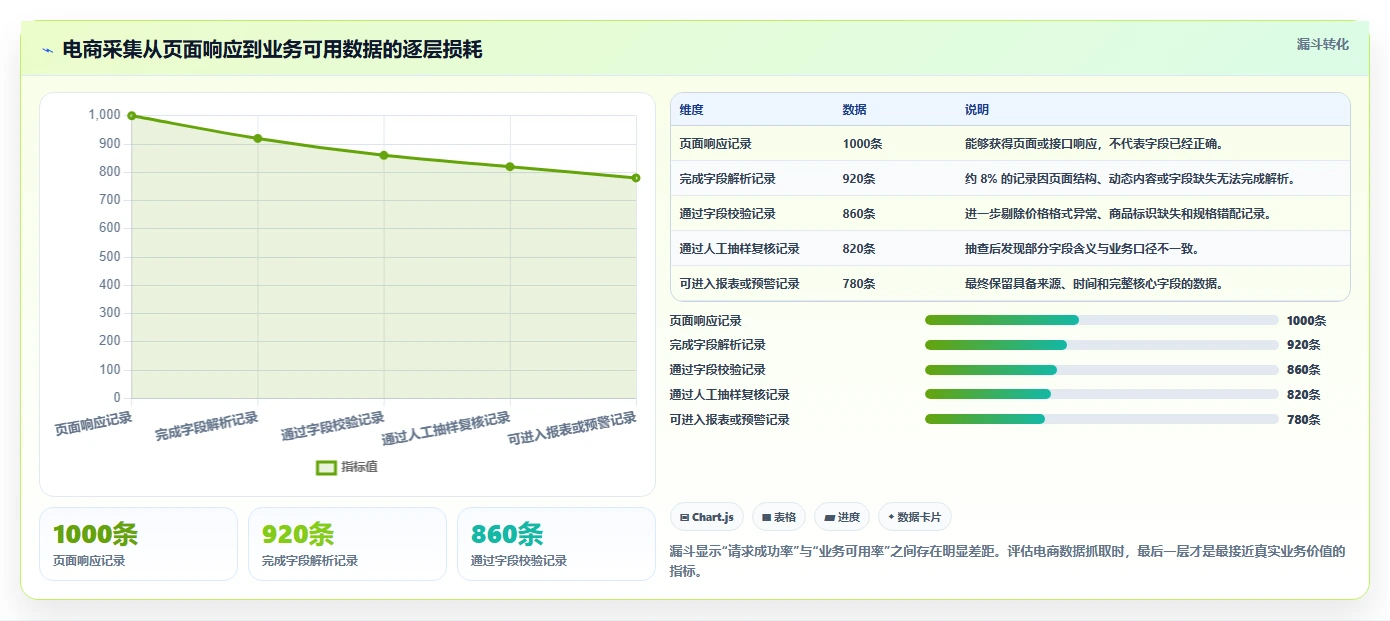Open the 920条 完成字段解析记录 stat card
This screenshot has height=621, width=1390.
347,544
